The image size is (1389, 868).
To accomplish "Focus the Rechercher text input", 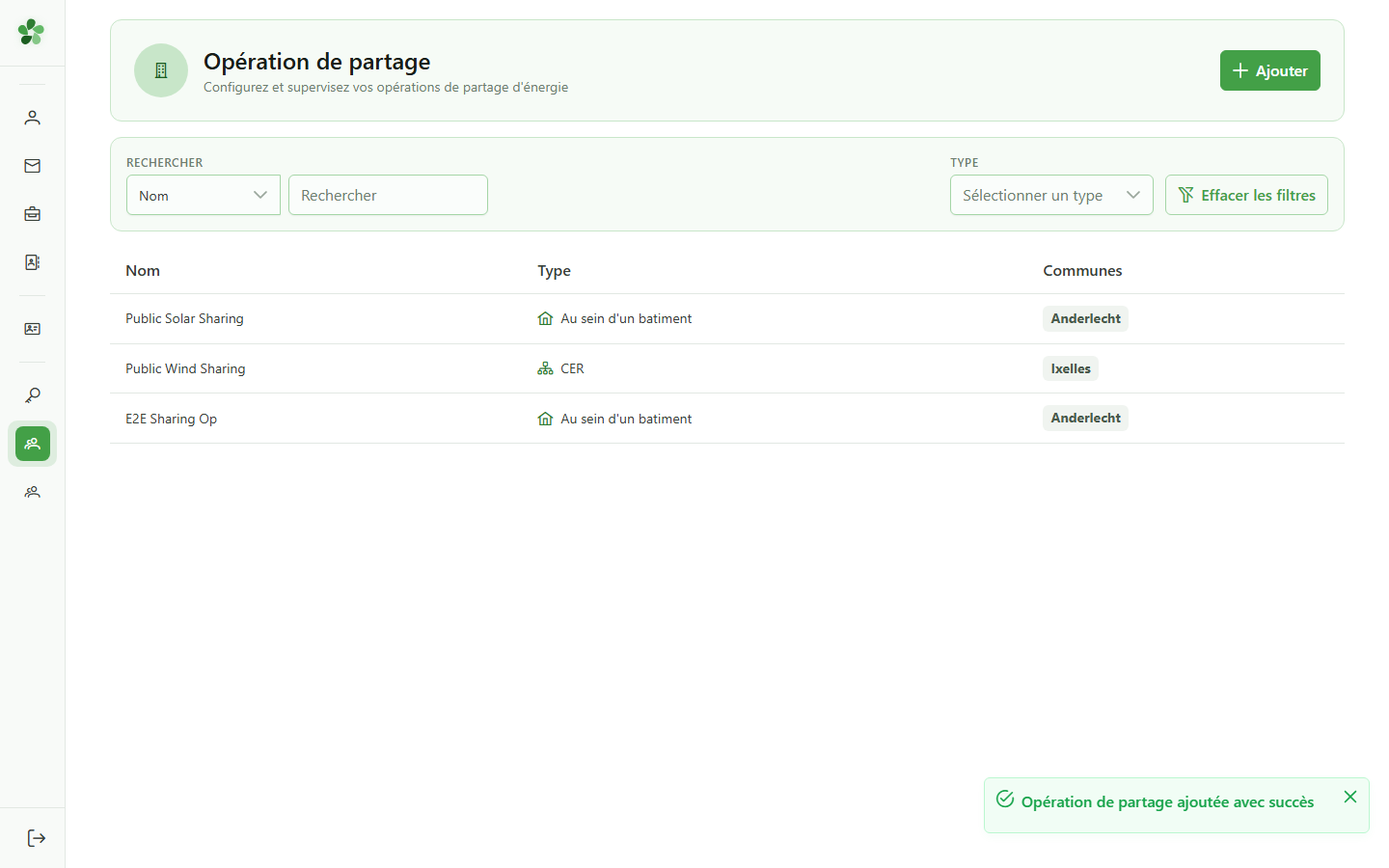I will (388, 195).
